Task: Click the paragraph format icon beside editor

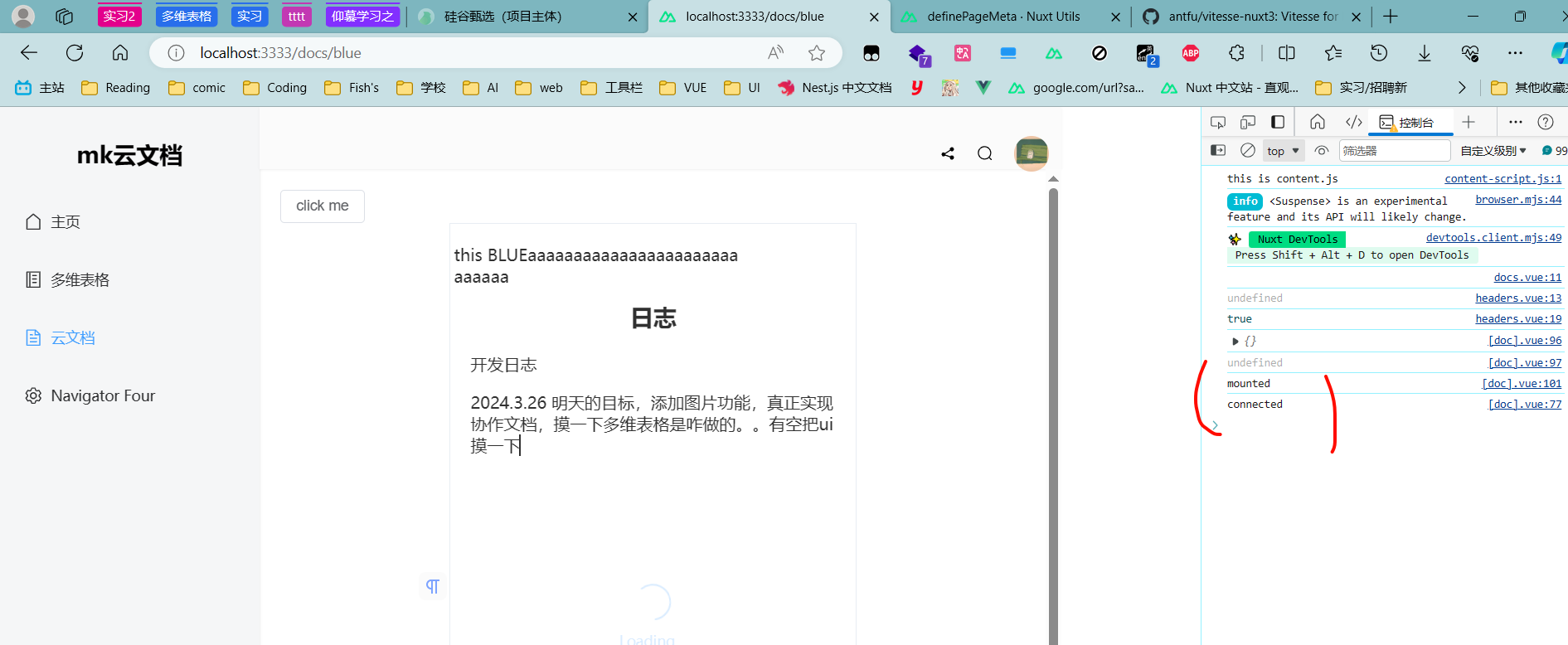Action: coord(432,587)
